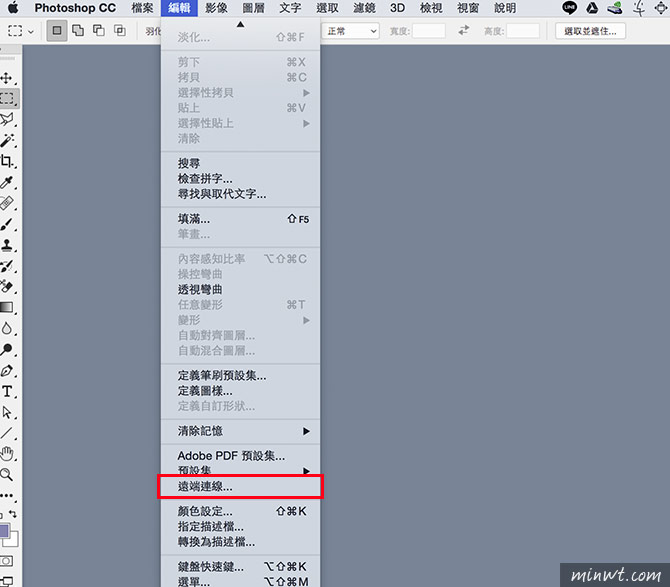670x587 pixels.
Task: Select the History Brush tool
Action: (7, 266)
